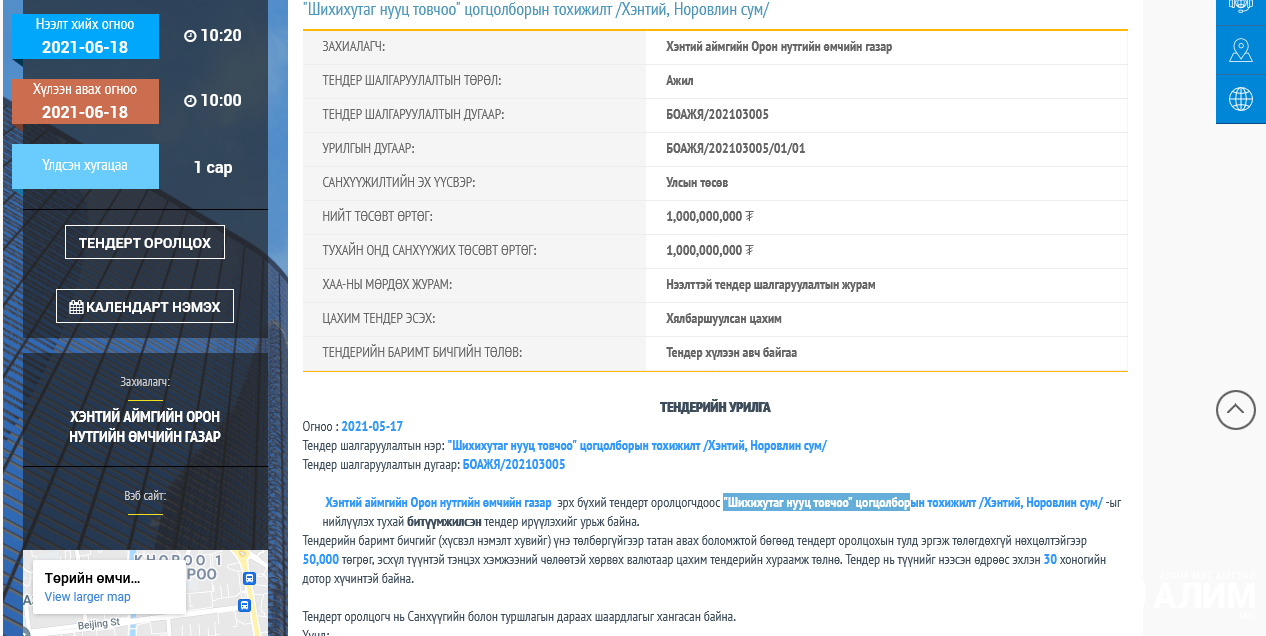Click the scroll-to-top arrow circle
The height and width of the screenshot is (636, 1266).
tap(1236, 410)
